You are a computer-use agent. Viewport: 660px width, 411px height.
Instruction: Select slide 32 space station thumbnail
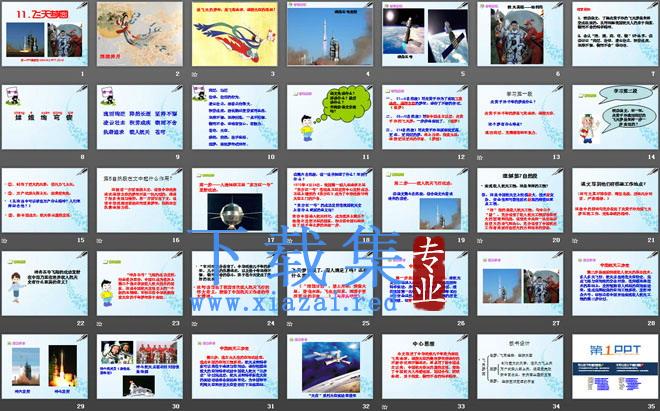330,366
